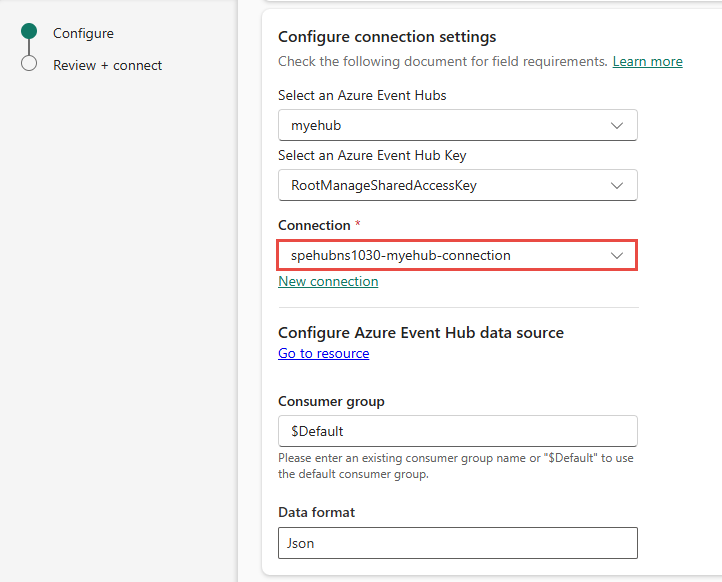This screenshot has width=722, height=582.
Task: Click the filled Configure step circle
Action: (29, 32)
